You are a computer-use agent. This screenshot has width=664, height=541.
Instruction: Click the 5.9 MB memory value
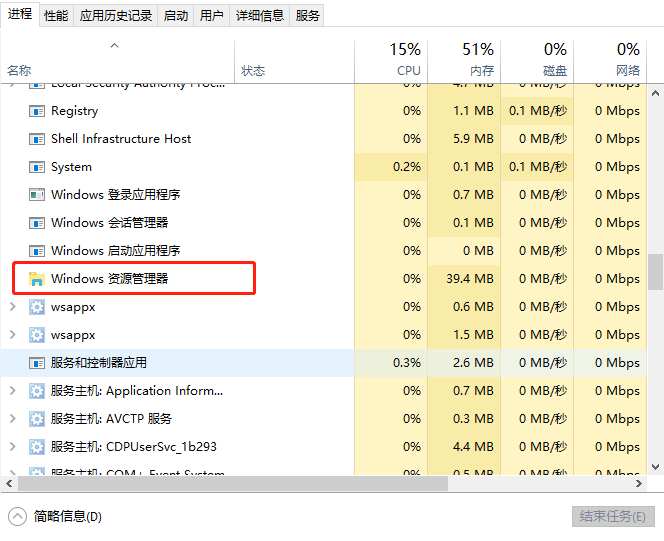pos(473,139)
